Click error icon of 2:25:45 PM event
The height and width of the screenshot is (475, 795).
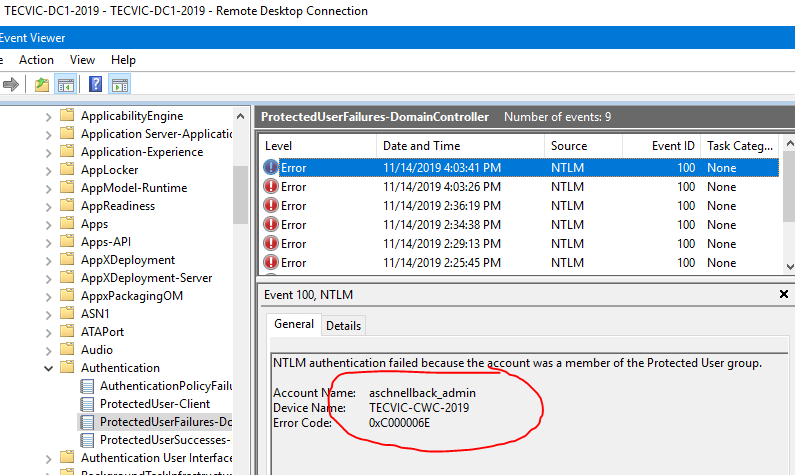point(271,263)
